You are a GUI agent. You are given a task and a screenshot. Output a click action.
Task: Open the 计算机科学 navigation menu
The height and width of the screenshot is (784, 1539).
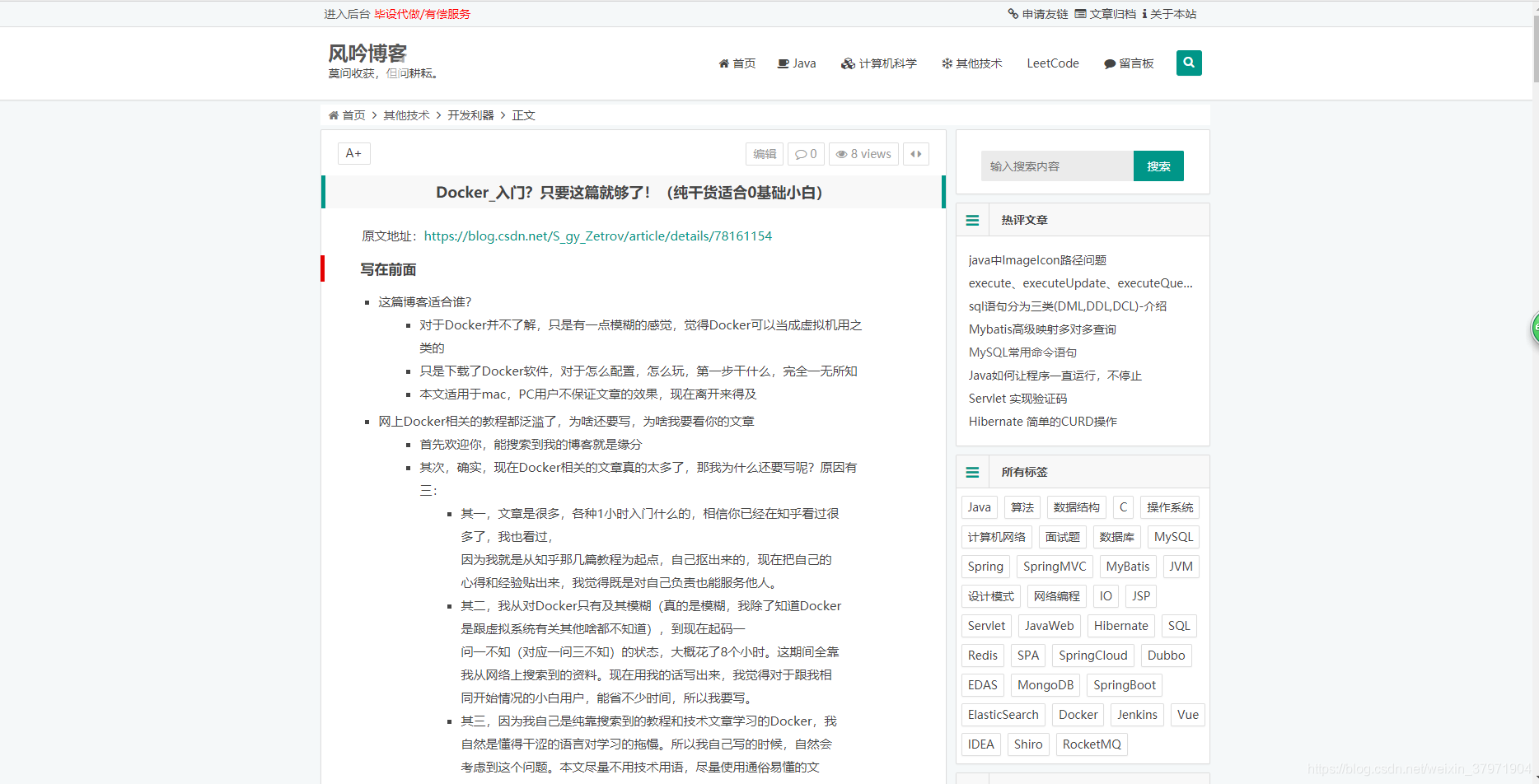(878, 63)
